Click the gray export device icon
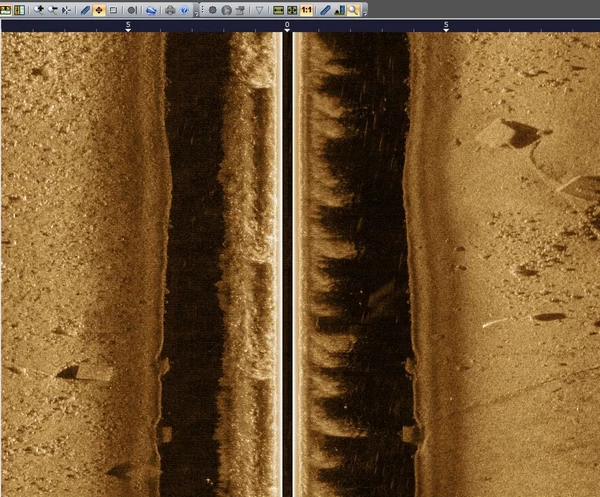Screen dimensions: 600x497 point(240,10)
